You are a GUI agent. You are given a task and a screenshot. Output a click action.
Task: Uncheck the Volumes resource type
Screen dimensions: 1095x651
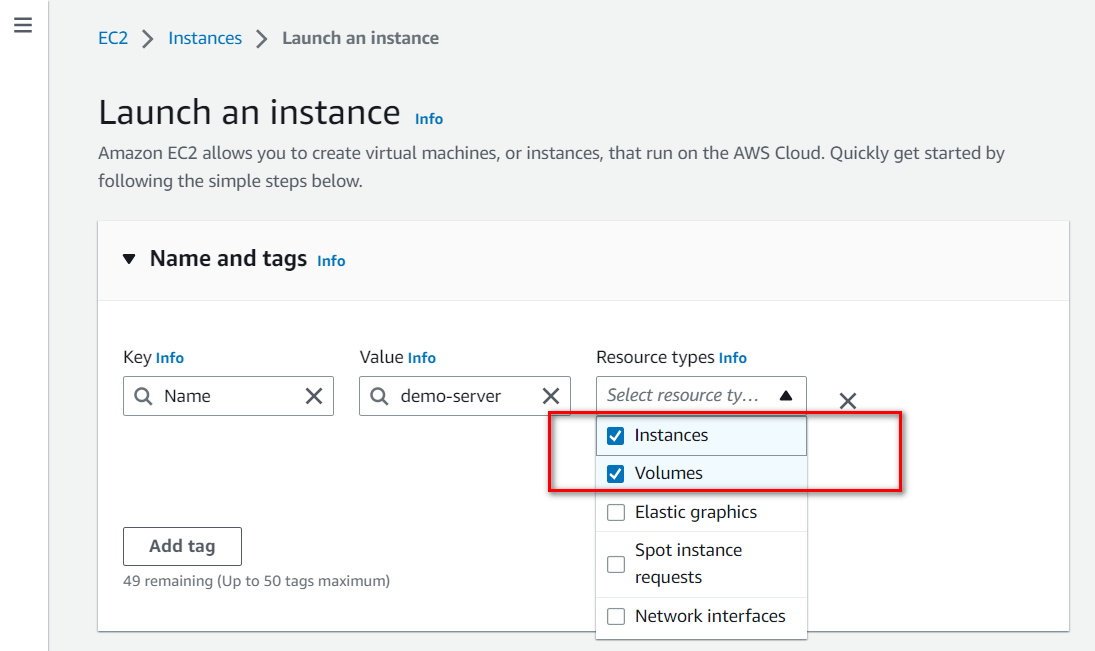tap(616, 474)
